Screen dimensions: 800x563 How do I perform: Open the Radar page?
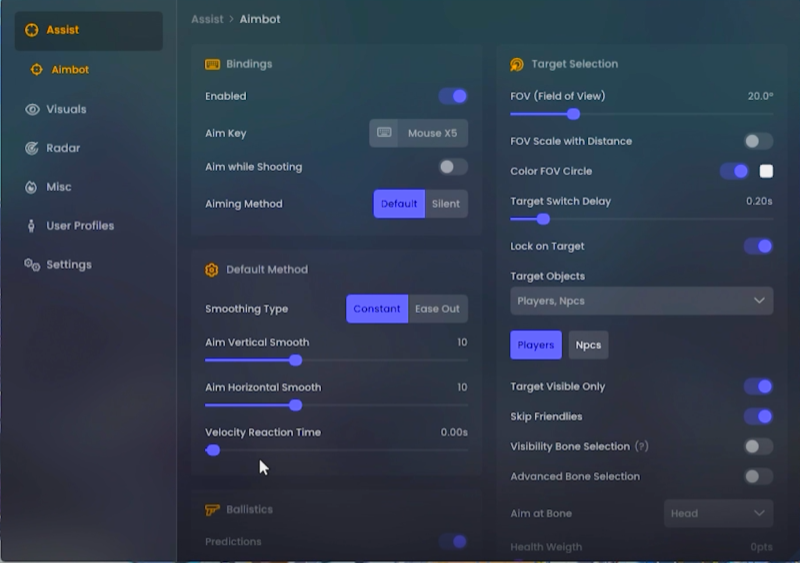[x=63, y=148]
